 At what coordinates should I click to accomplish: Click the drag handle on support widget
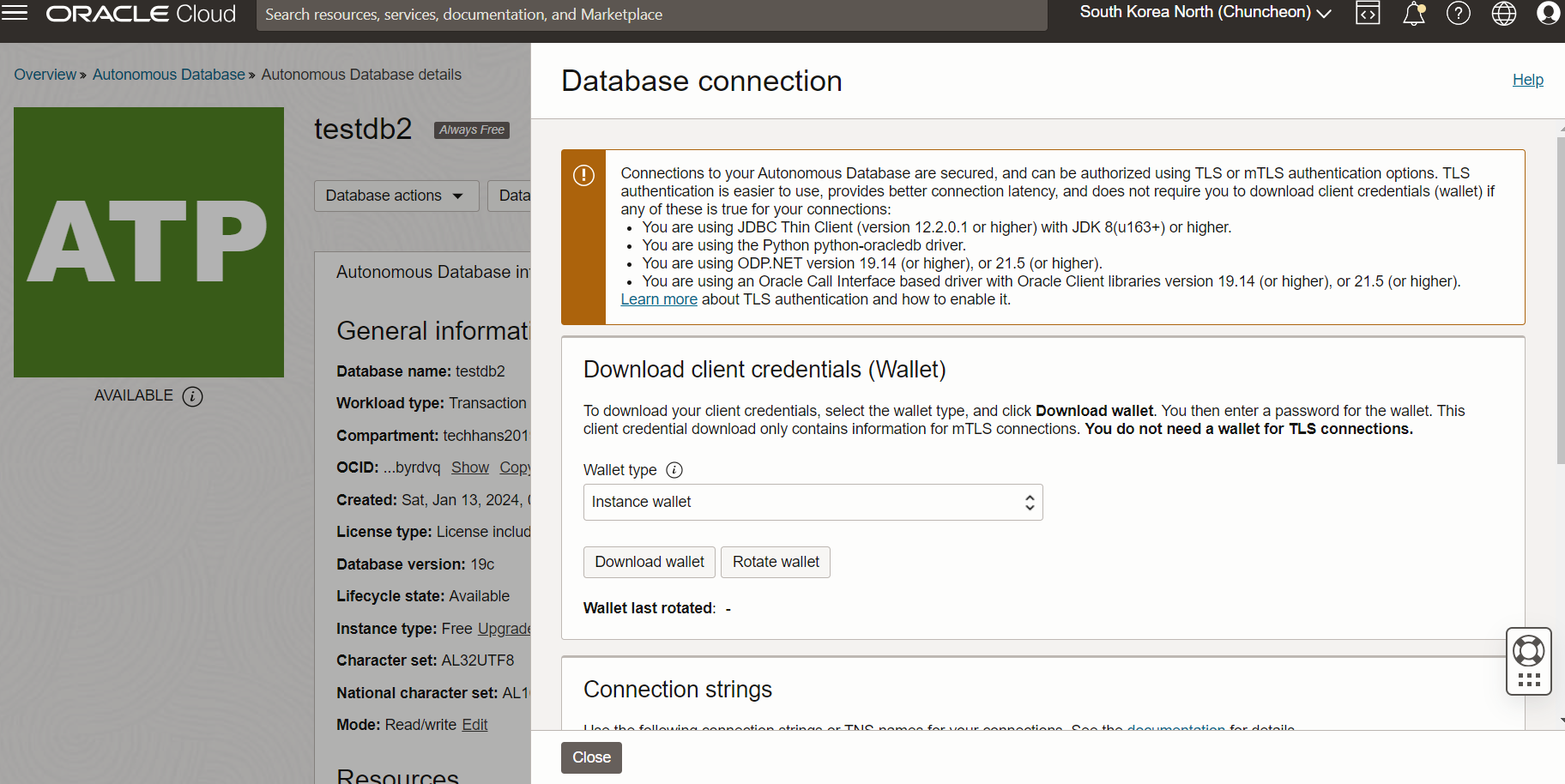coord(1529,680)
